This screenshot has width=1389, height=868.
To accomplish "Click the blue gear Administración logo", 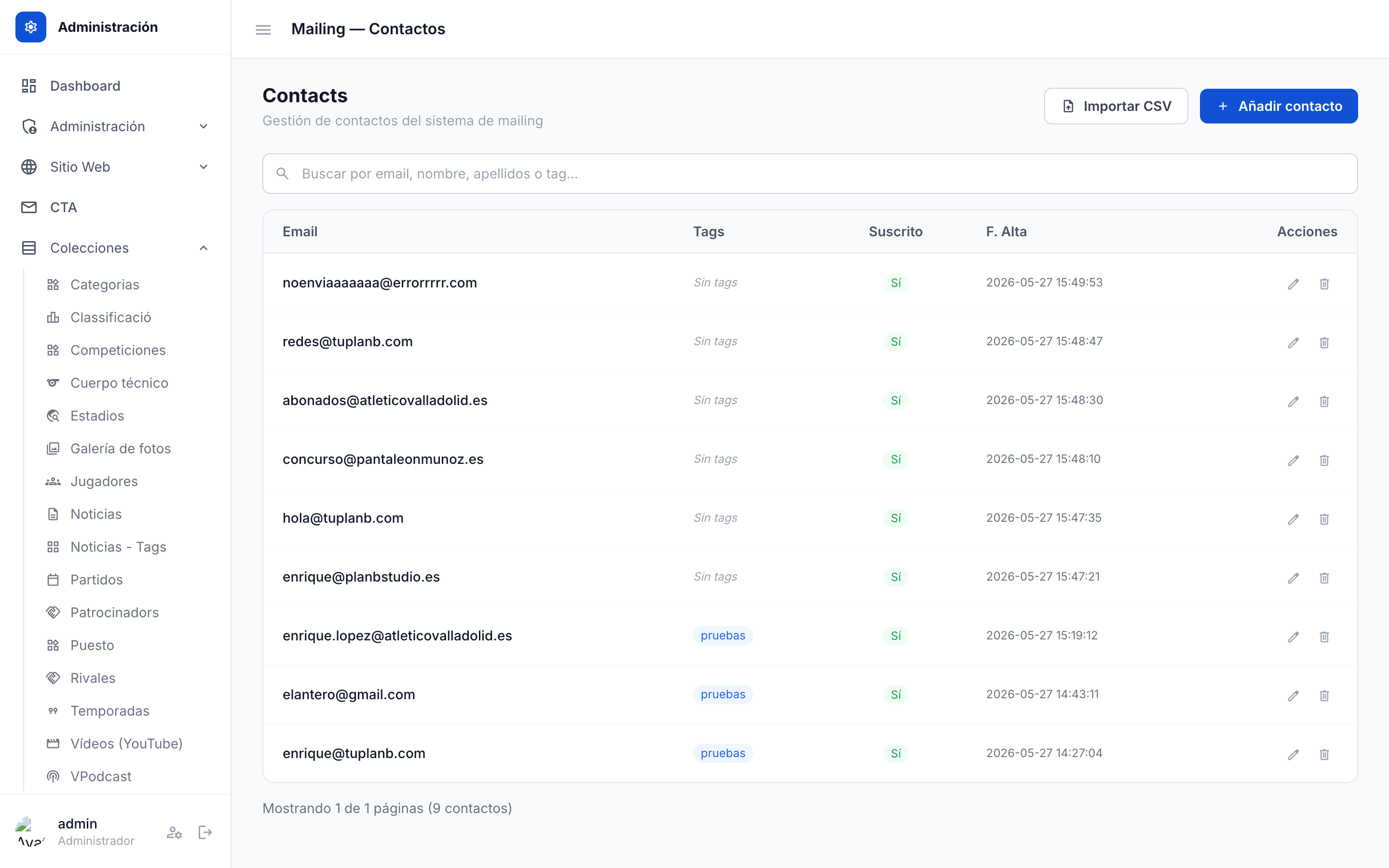I will tap(31, 27).
